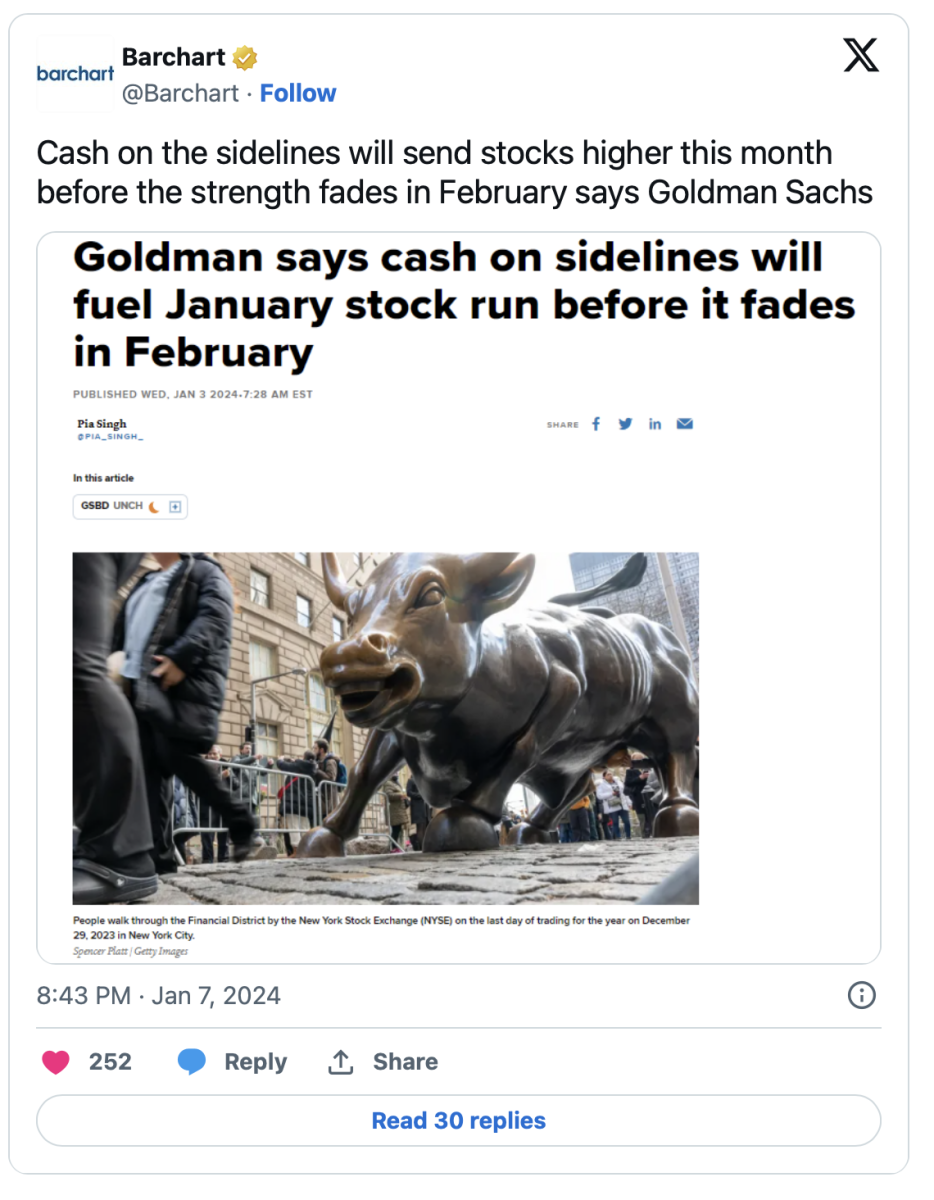The height and width of the screenshot is (1200, 934).
Task: Expand the Read 30 replies thread
Action: (x=458, y=1120)
